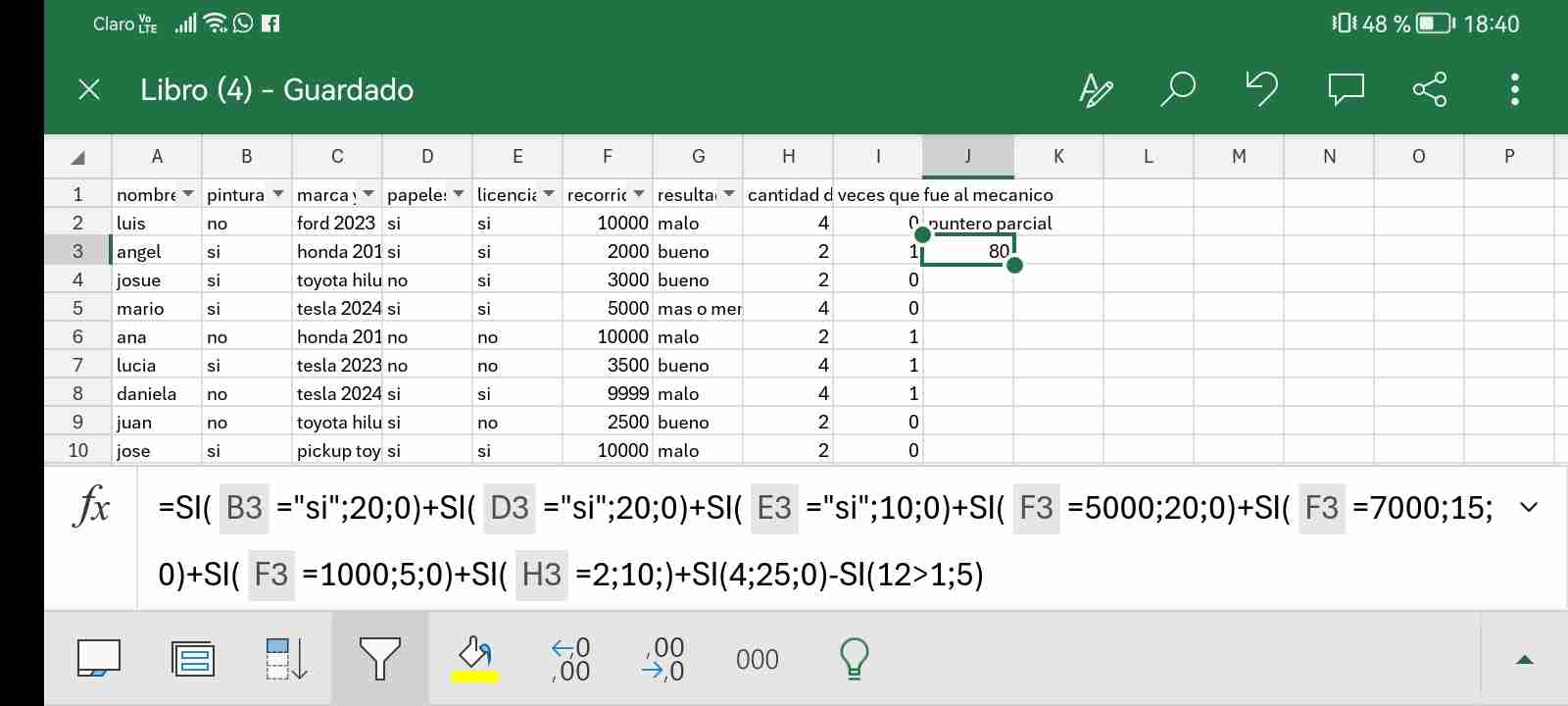The width and height of the screenshot is (1568, 706).
Task: Share the workbook
Action: tap(1430, 89)
